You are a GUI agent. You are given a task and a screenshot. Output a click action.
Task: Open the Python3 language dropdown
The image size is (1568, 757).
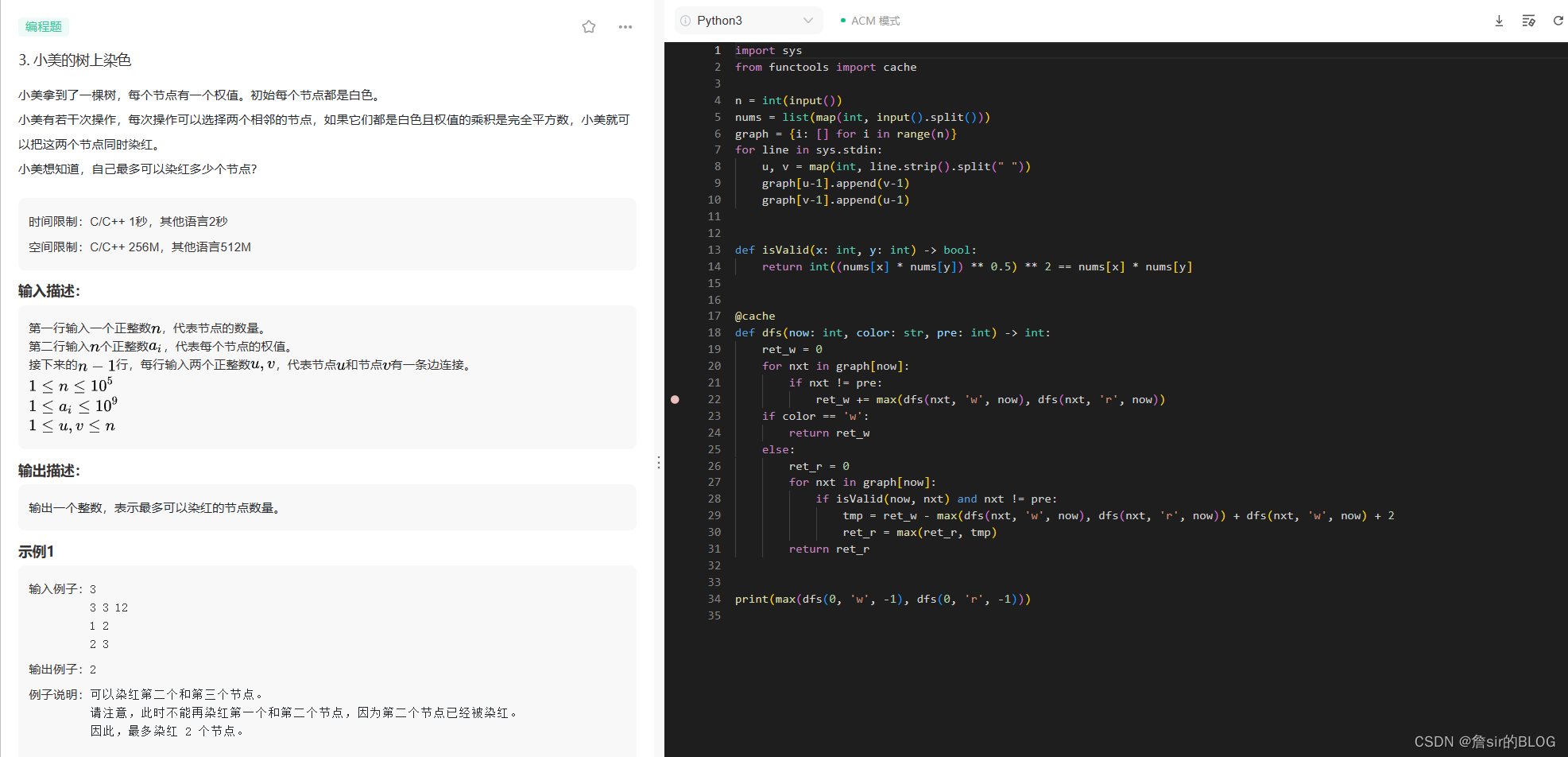pos(747,21)
